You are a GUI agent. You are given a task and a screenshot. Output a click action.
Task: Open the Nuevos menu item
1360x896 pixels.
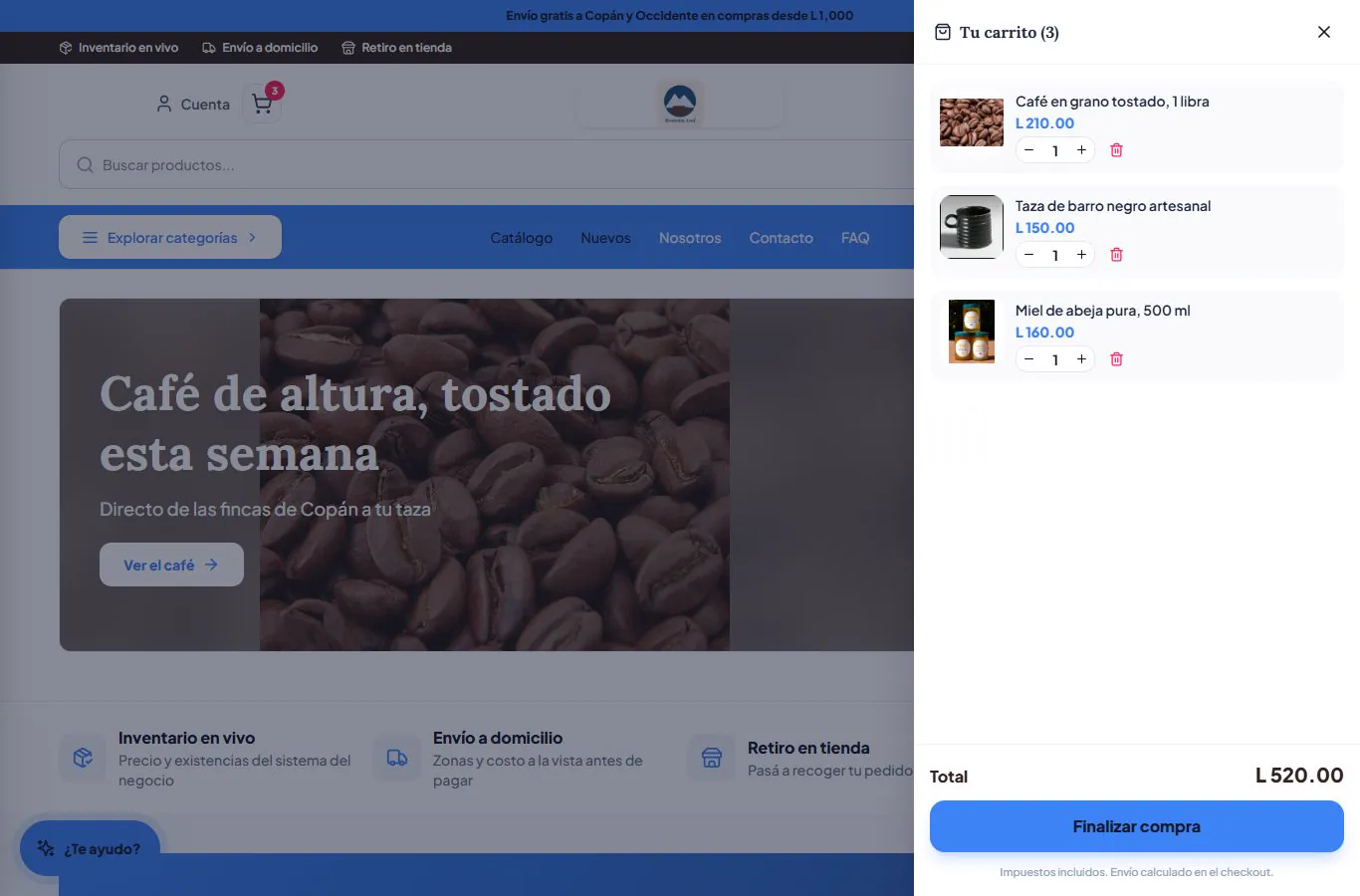[605, 238]
